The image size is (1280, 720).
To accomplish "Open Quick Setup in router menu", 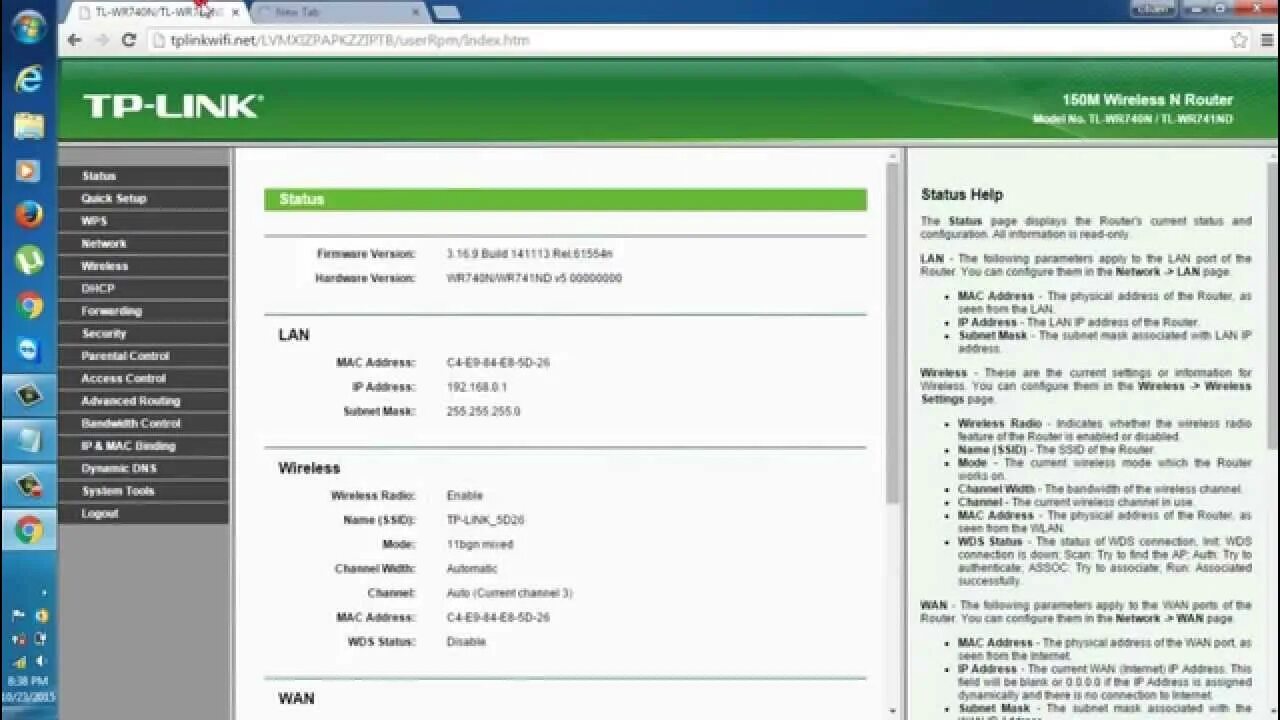I will pyautogui.click(x=143, y=199).
